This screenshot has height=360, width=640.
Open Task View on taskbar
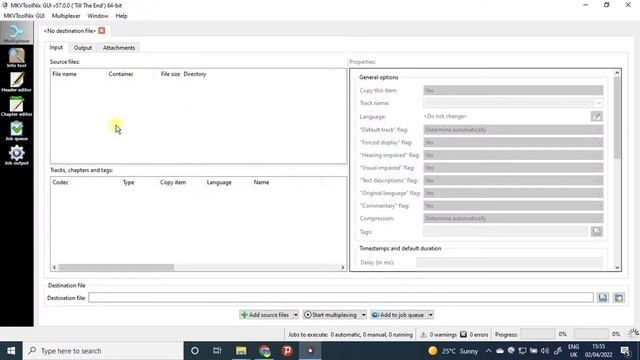click(x=217, y=351)
